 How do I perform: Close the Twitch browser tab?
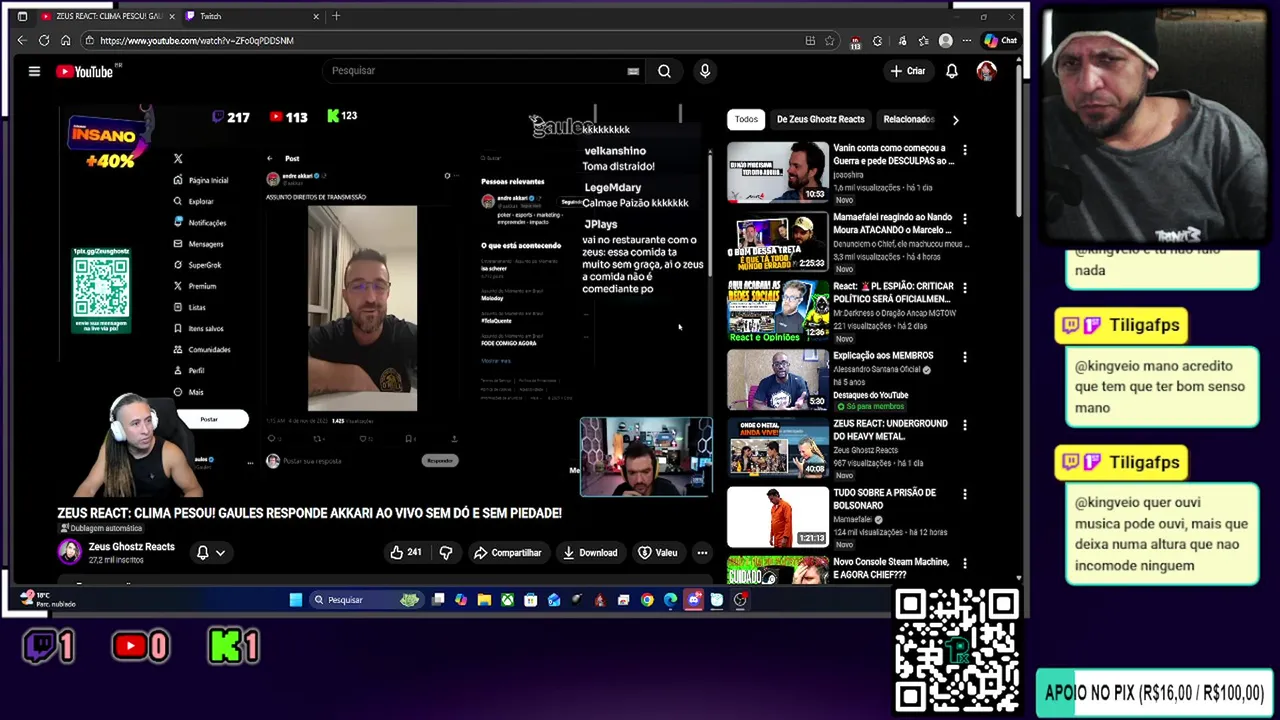tap(316, 16)
